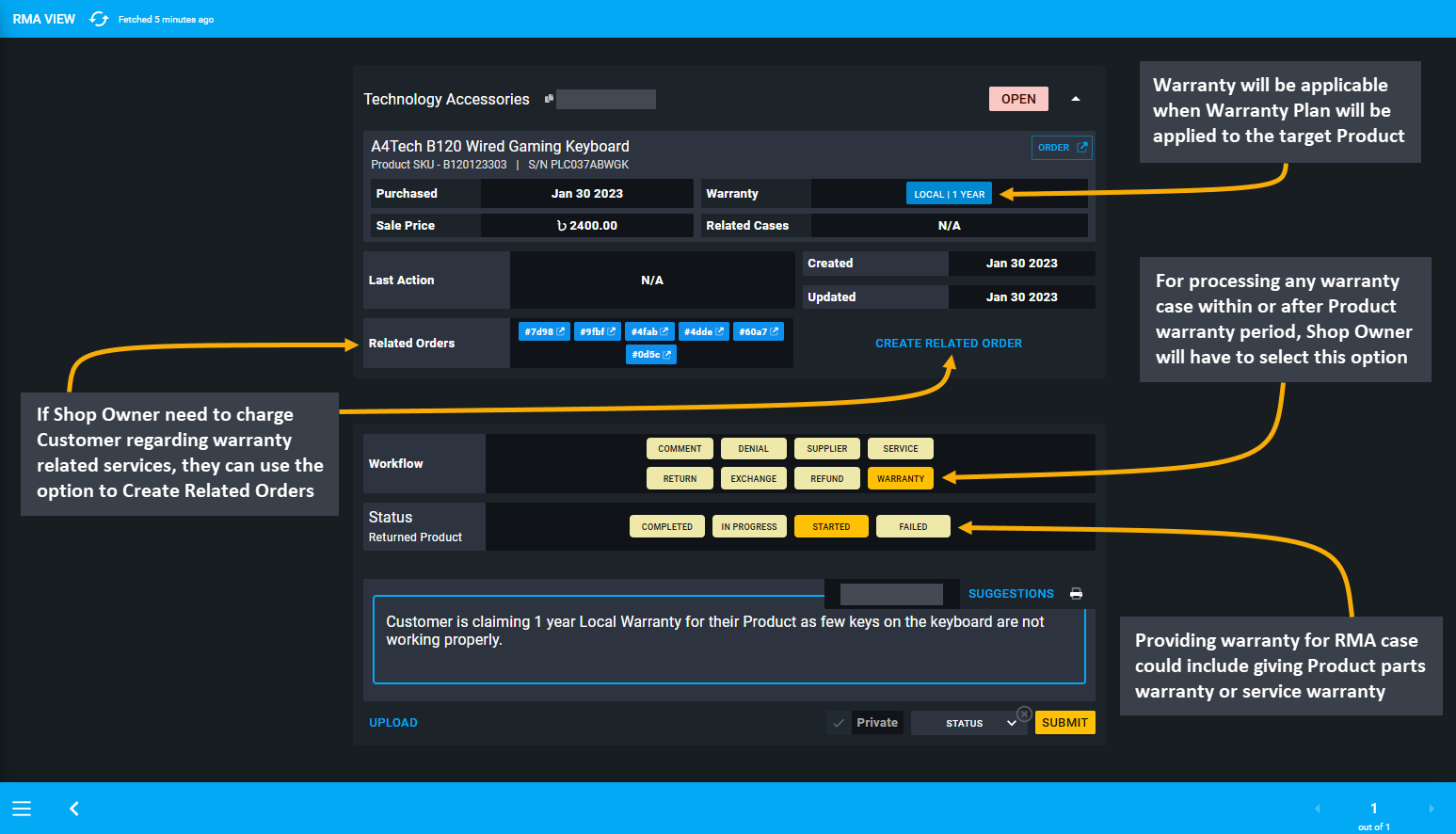
Task: Select the DENIAL workflow option
Action: tap(753, 449)
